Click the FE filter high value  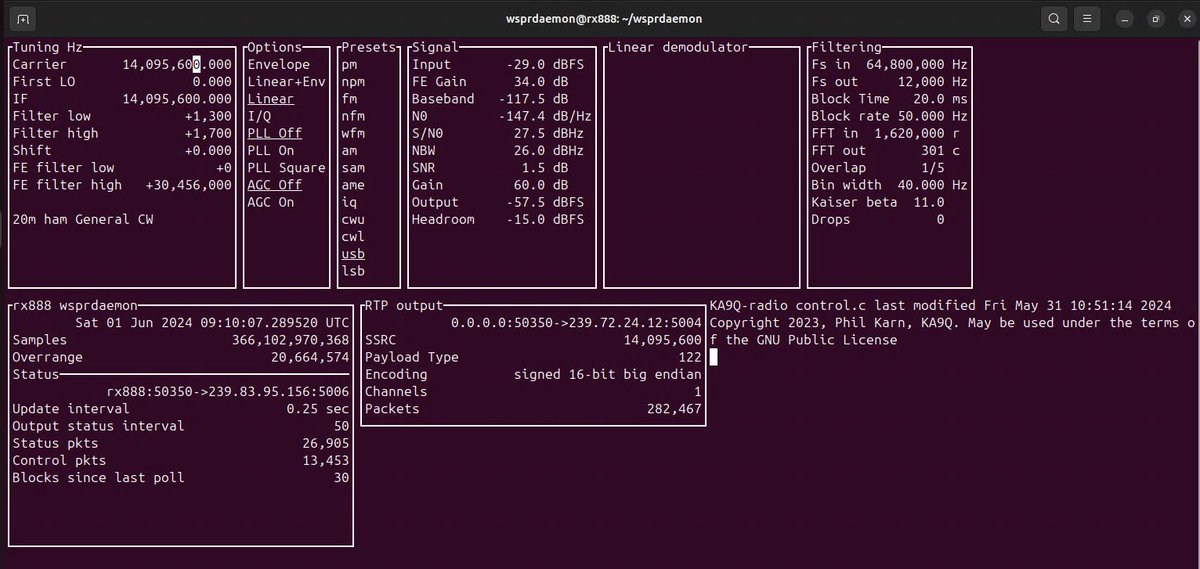[x=189, y=185]
